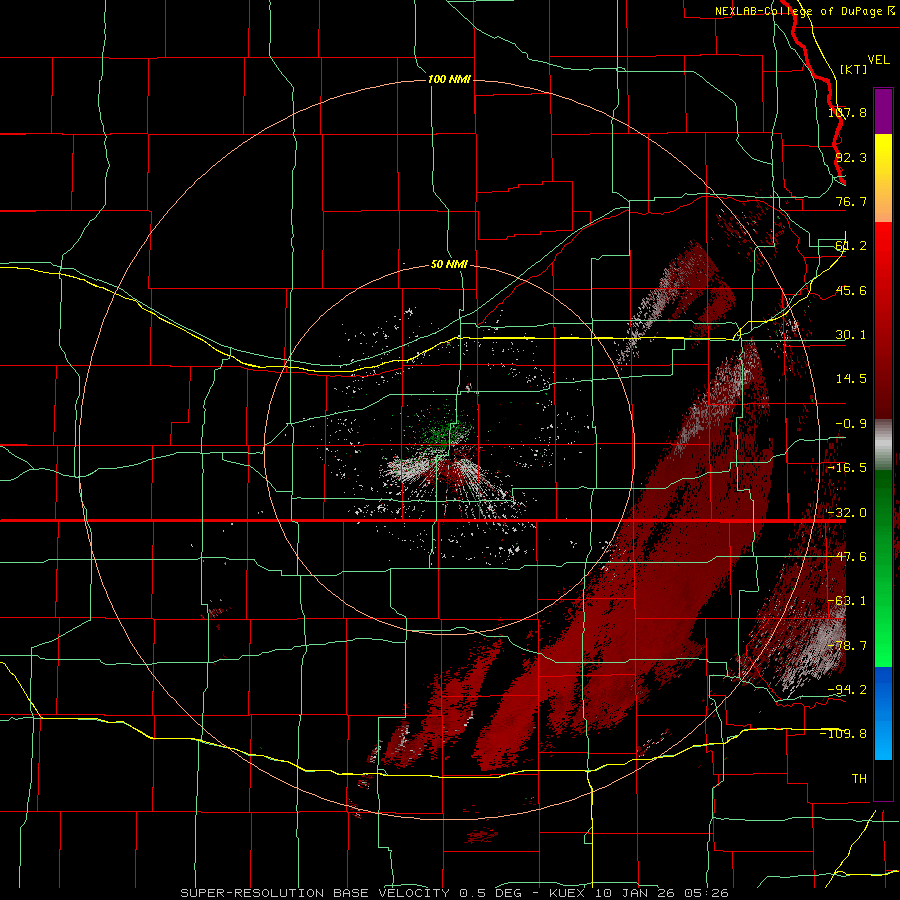
Task: Click the purple segment atop the color bar
Action: [x=883, y=112]
